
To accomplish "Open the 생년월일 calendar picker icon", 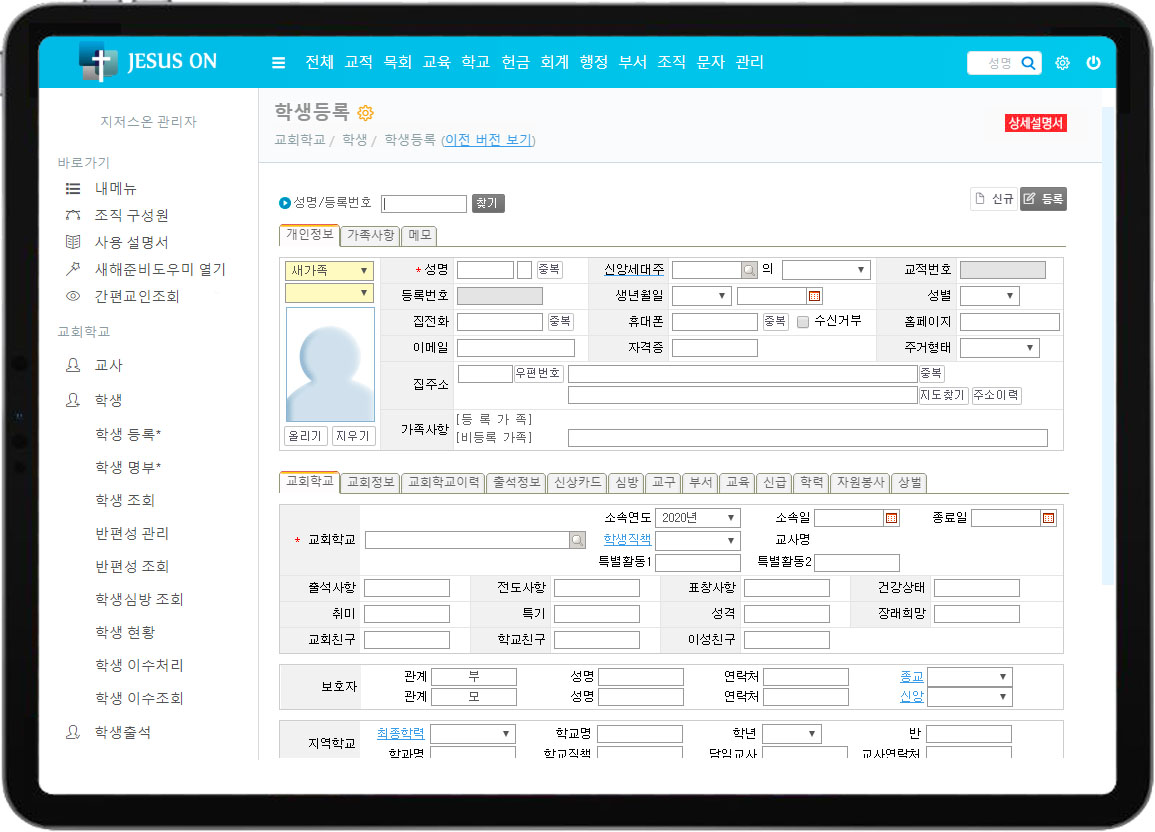I will [x=814, y=296].
